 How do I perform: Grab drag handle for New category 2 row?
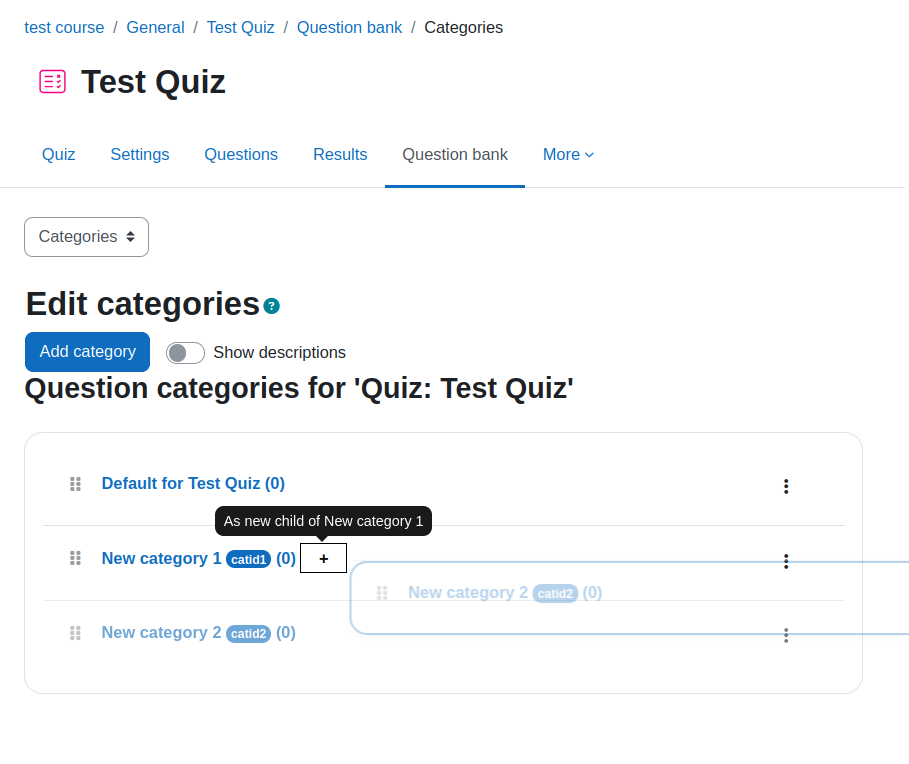pos(75,632)
